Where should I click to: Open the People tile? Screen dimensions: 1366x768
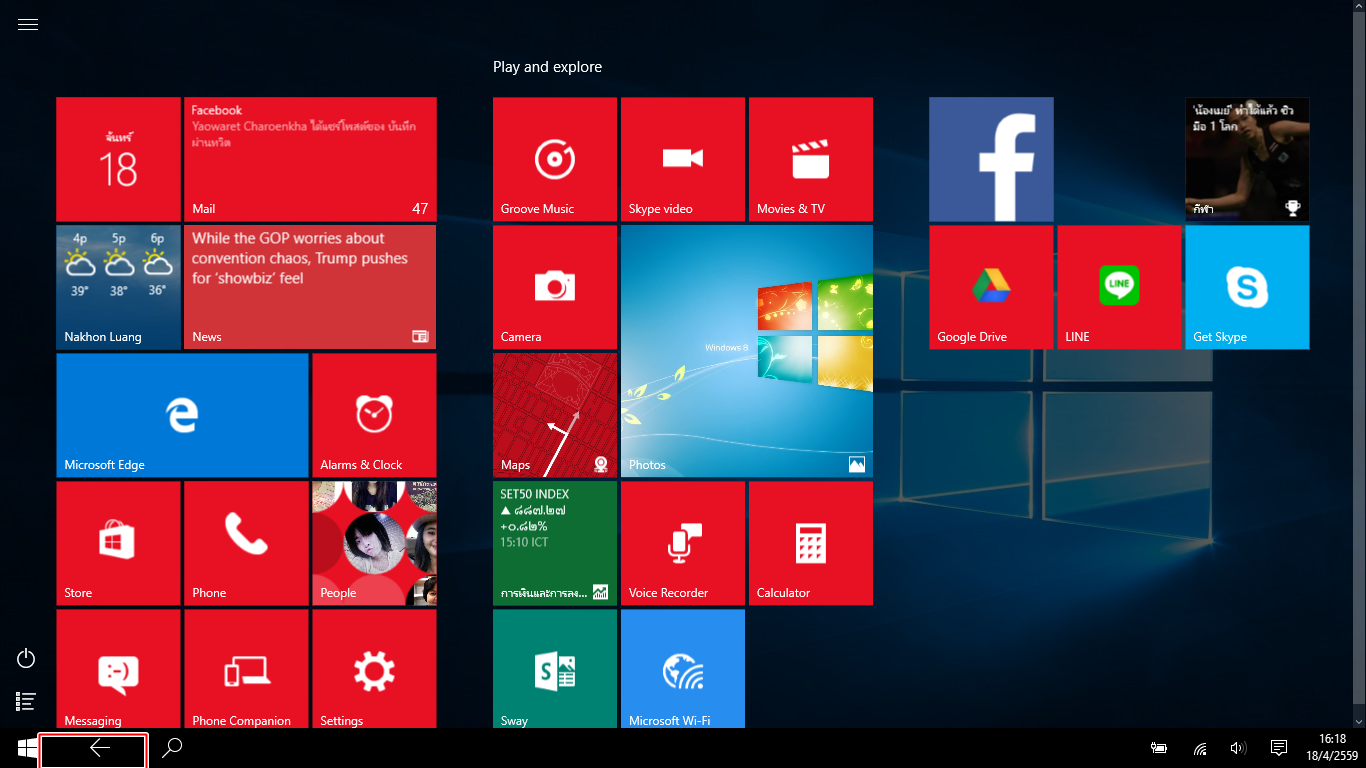click(x=374, y=543)
